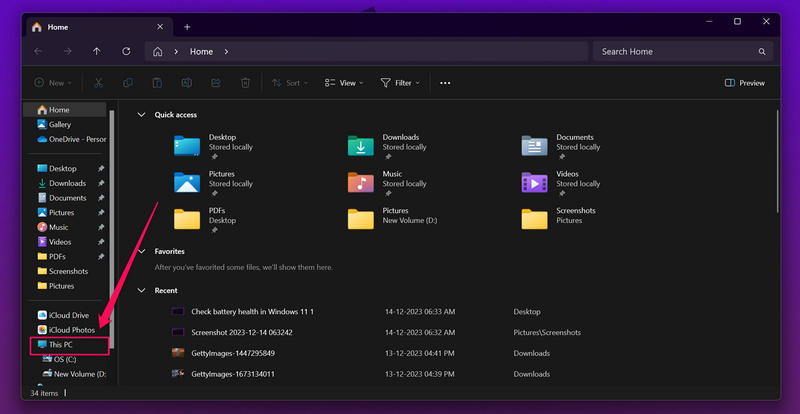Expand the Filter dropdown

coord(404,83)
